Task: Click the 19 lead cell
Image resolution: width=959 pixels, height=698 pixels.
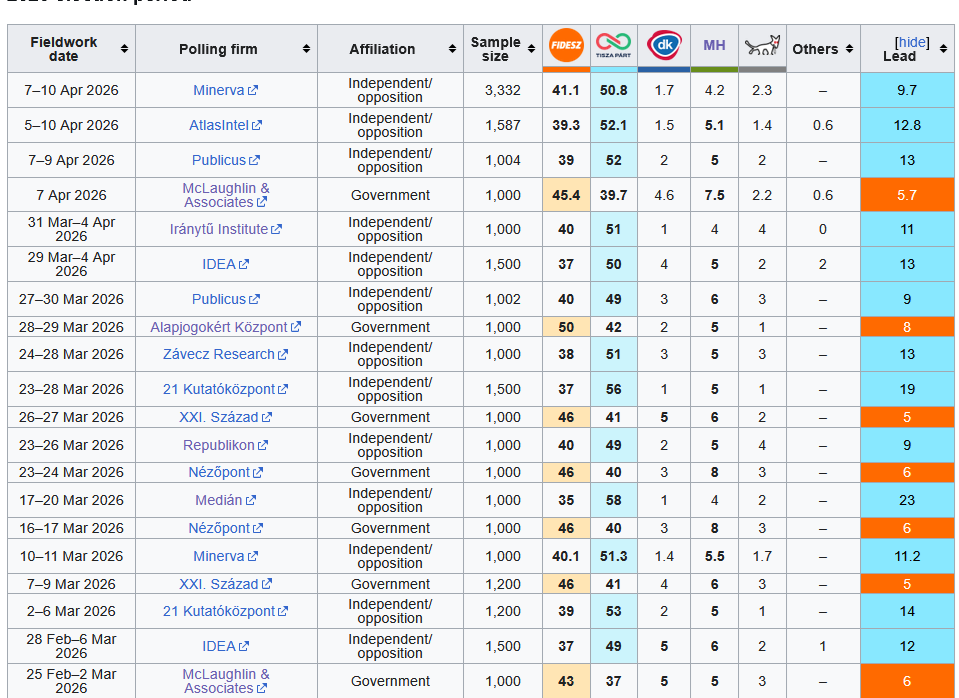Action: coord(907,389)
